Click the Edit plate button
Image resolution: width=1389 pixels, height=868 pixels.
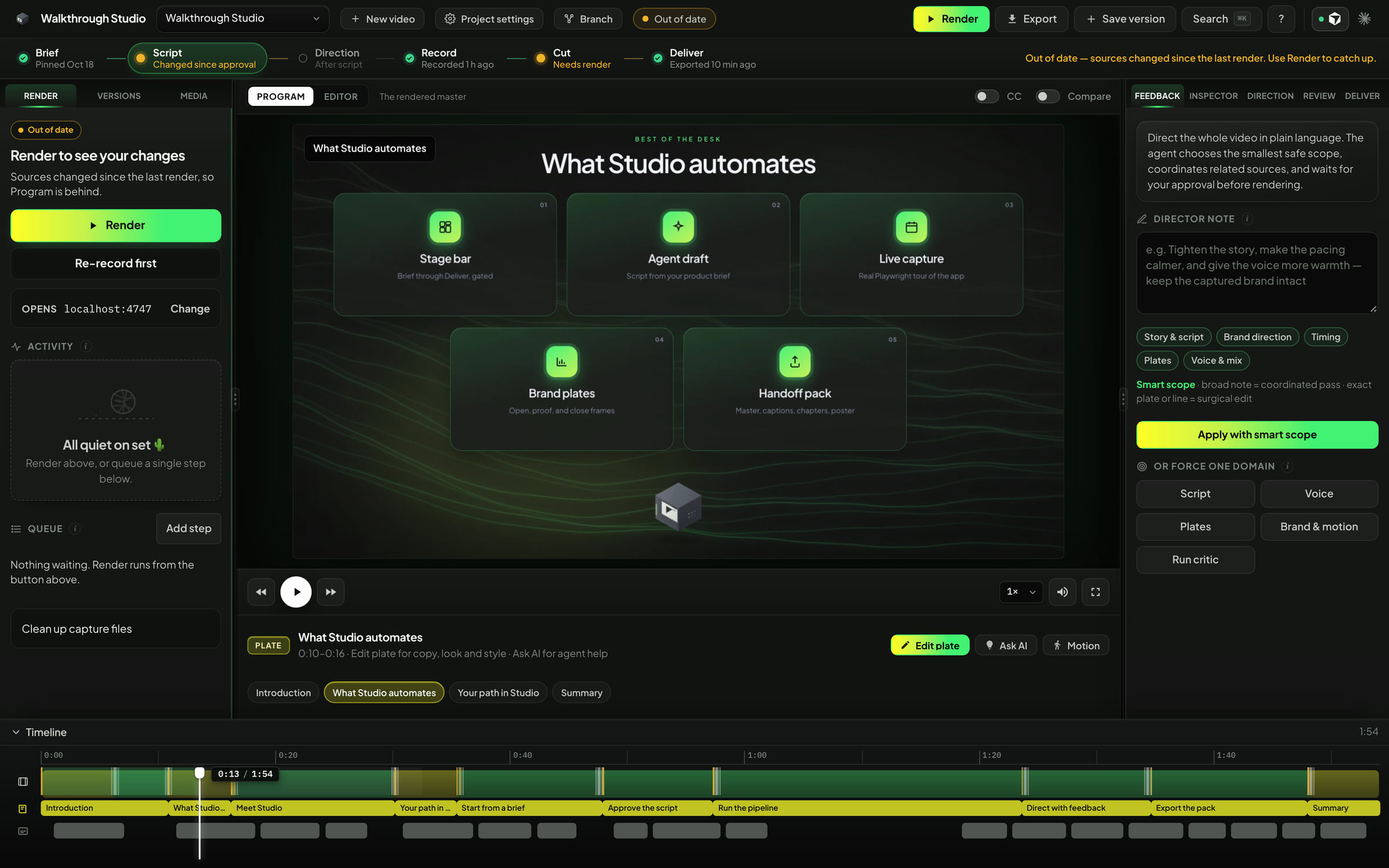pyautogui.click(x=929, y=645)
